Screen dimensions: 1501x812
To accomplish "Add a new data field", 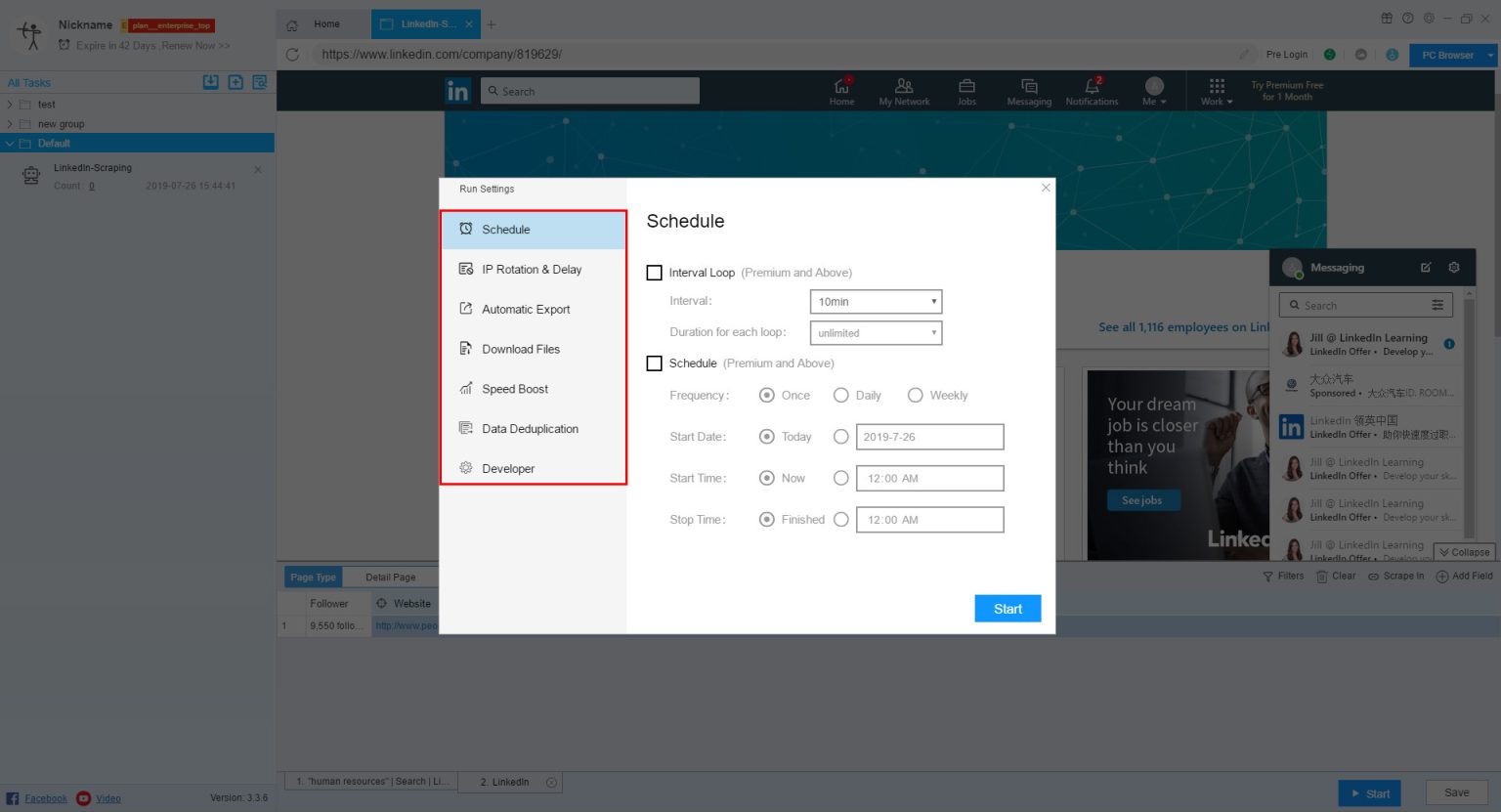I will [x=1463, y=576].
